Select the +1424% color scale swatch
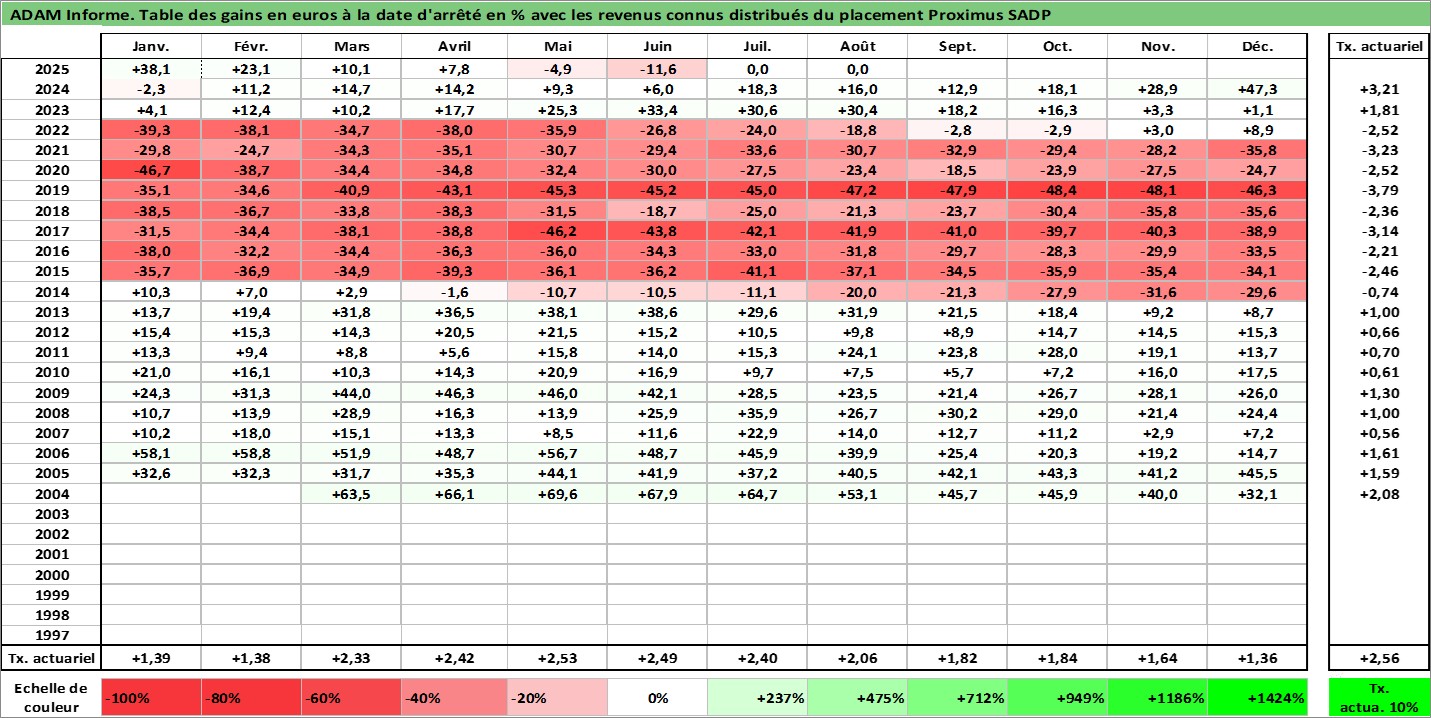Image resolution: width=1431 pixels, height=718 pixels. click(1257, 698)
